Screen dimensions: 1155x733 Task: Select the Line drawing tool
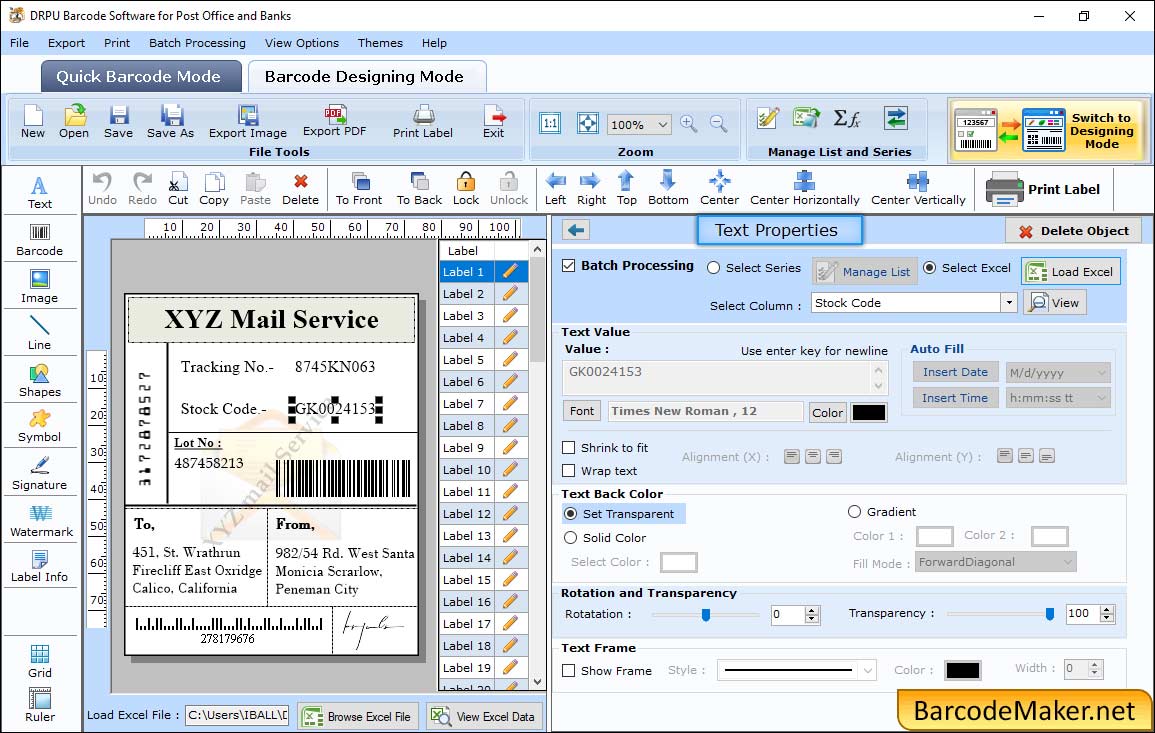pyautogui.click(x=40, y=334)
